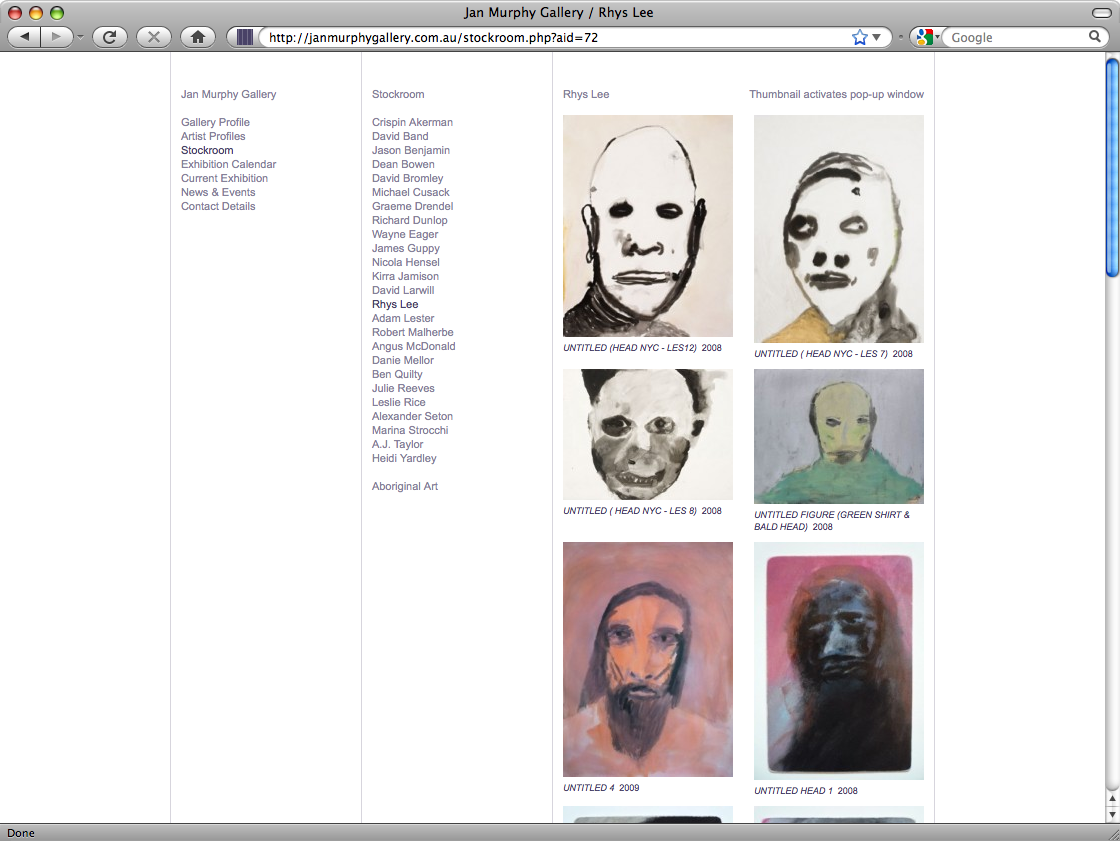Click the Stop loading X button
The image size is (1120, 841).
[x=154, y=37]
